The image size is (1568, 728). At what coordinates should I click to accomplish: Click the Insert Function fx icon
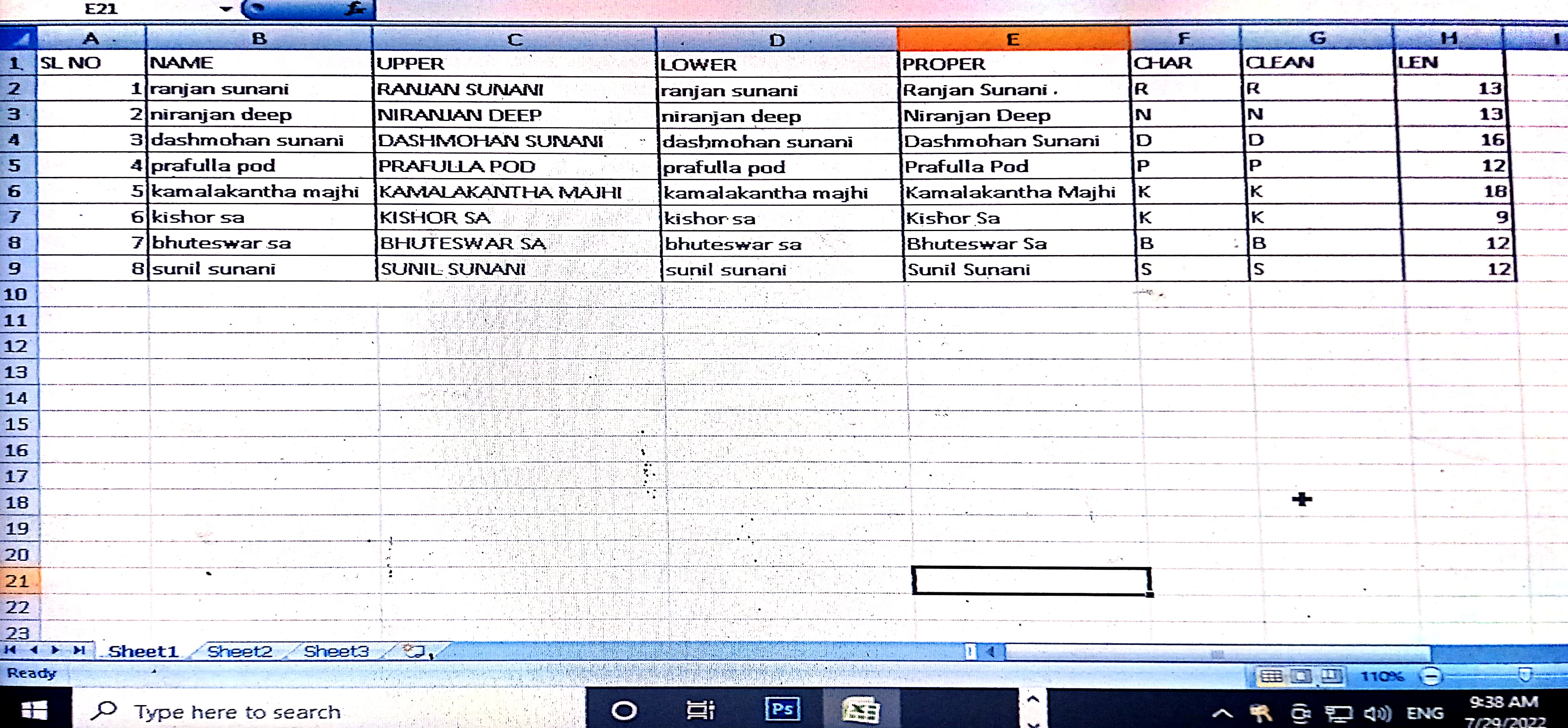tap(355, 9)
